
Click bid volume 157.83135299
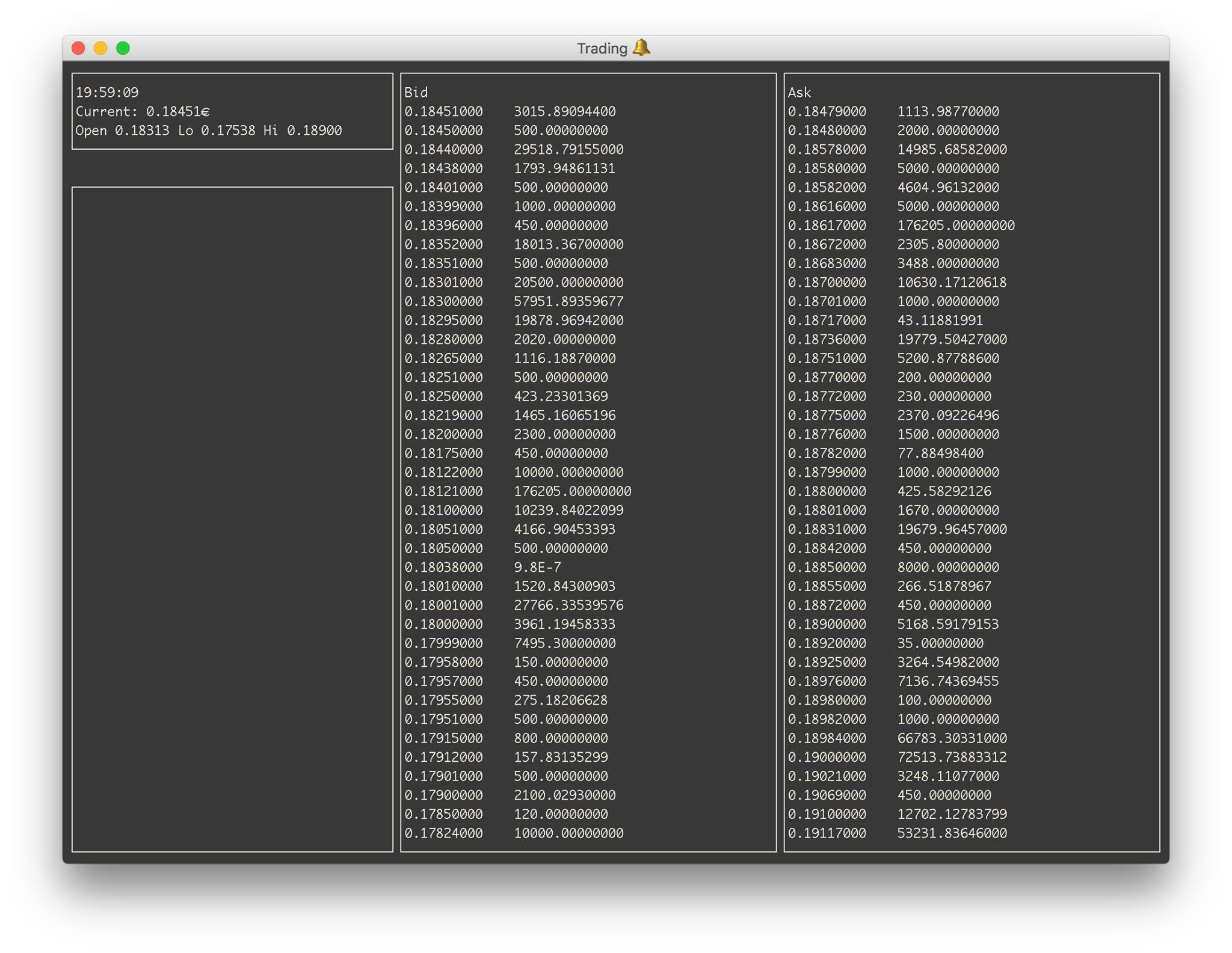561,758
